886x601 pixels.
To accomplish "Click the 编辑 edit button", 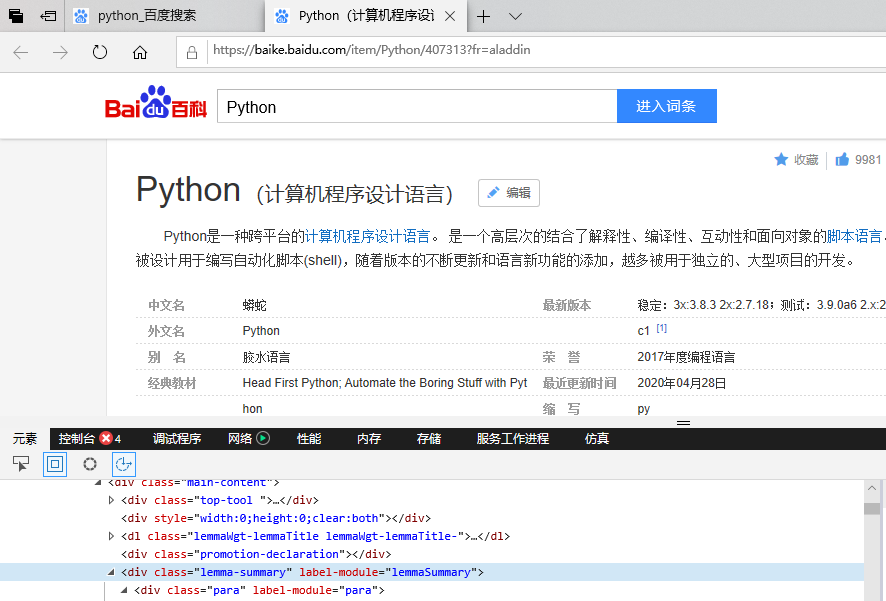I will pyautogui.click(x=509, y=193).
